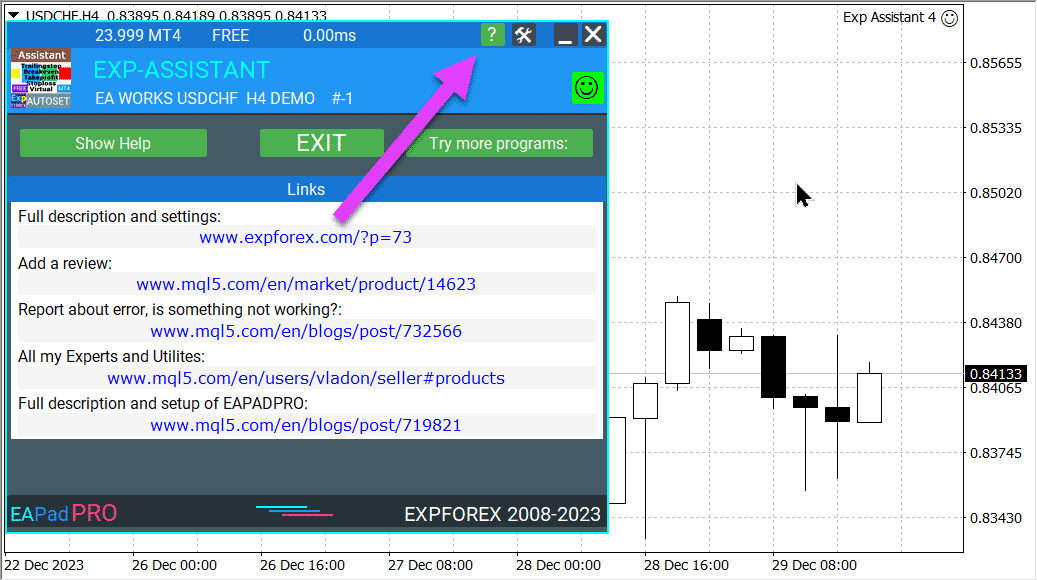
Task: Click the Try more programs button
Action: click(x=498, y=143)
